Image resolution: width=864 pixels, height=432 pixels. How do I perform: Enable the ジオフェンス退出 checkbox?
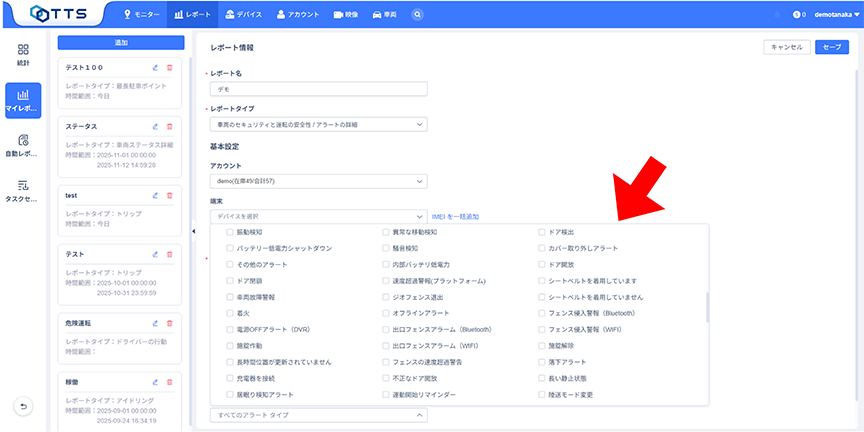386,297
